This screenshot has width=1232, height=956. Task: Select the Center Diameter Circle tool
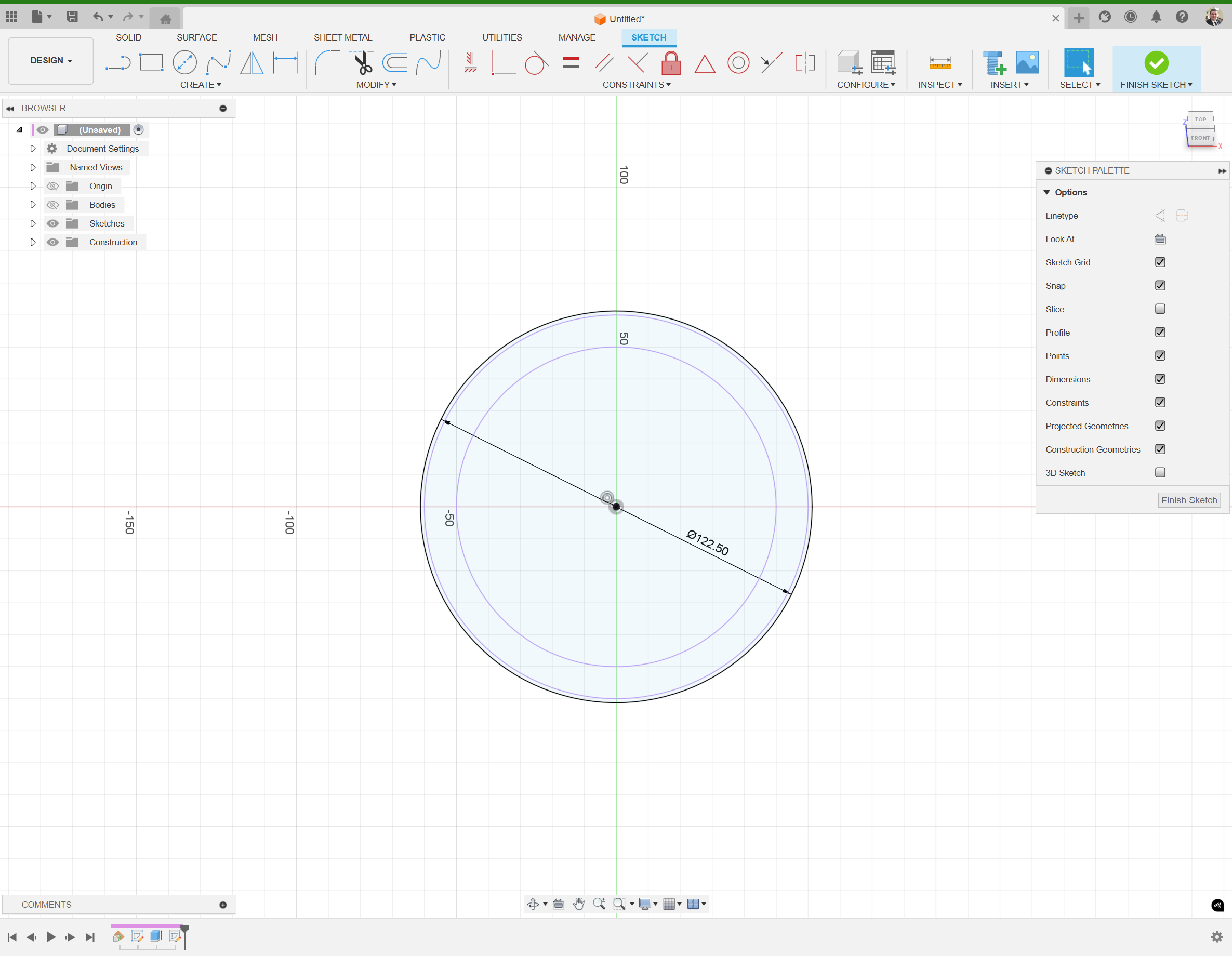[x=184, y=62]
